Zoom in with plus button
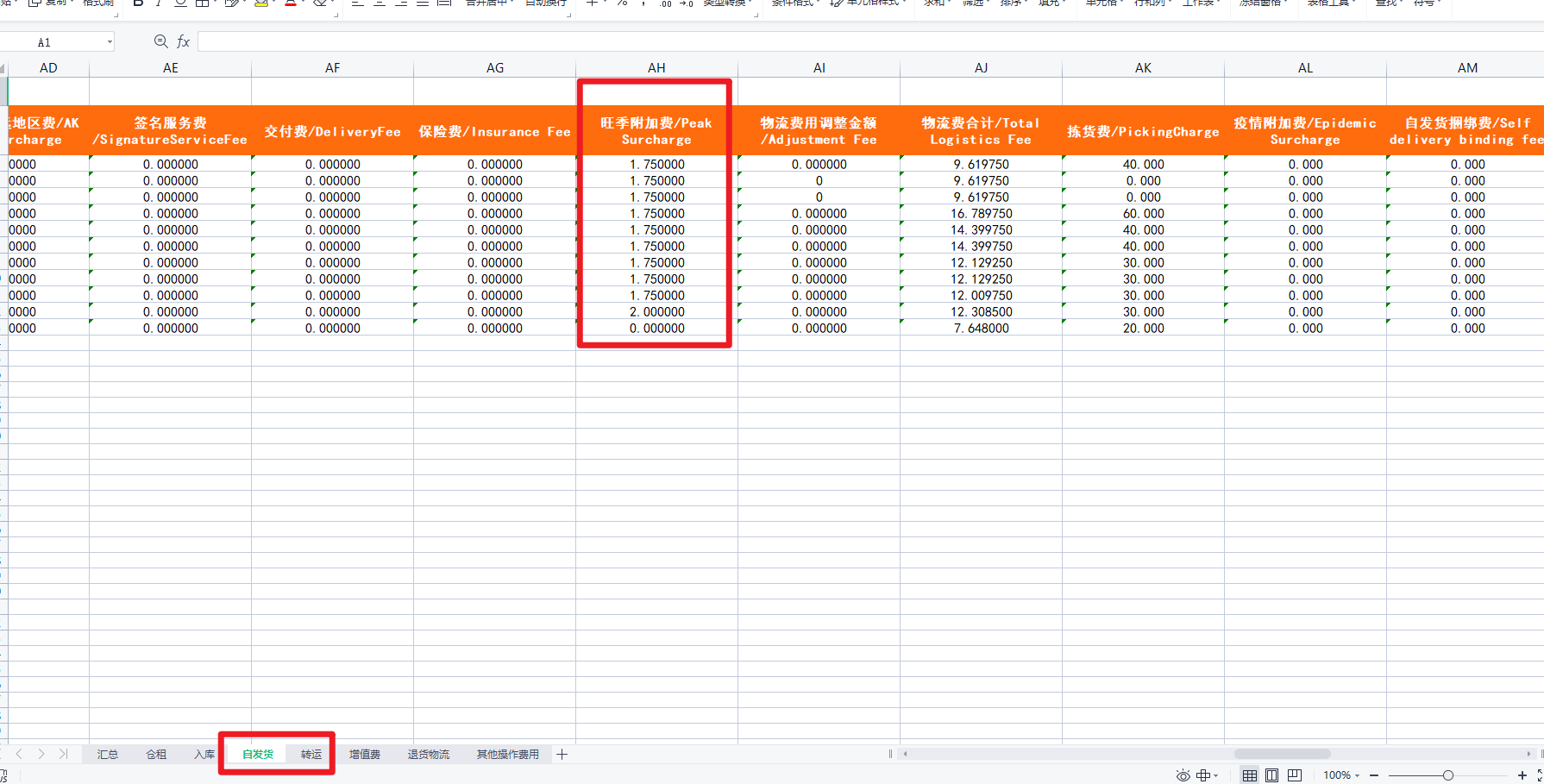The image size is (1544, 784). coord(1522,775)
